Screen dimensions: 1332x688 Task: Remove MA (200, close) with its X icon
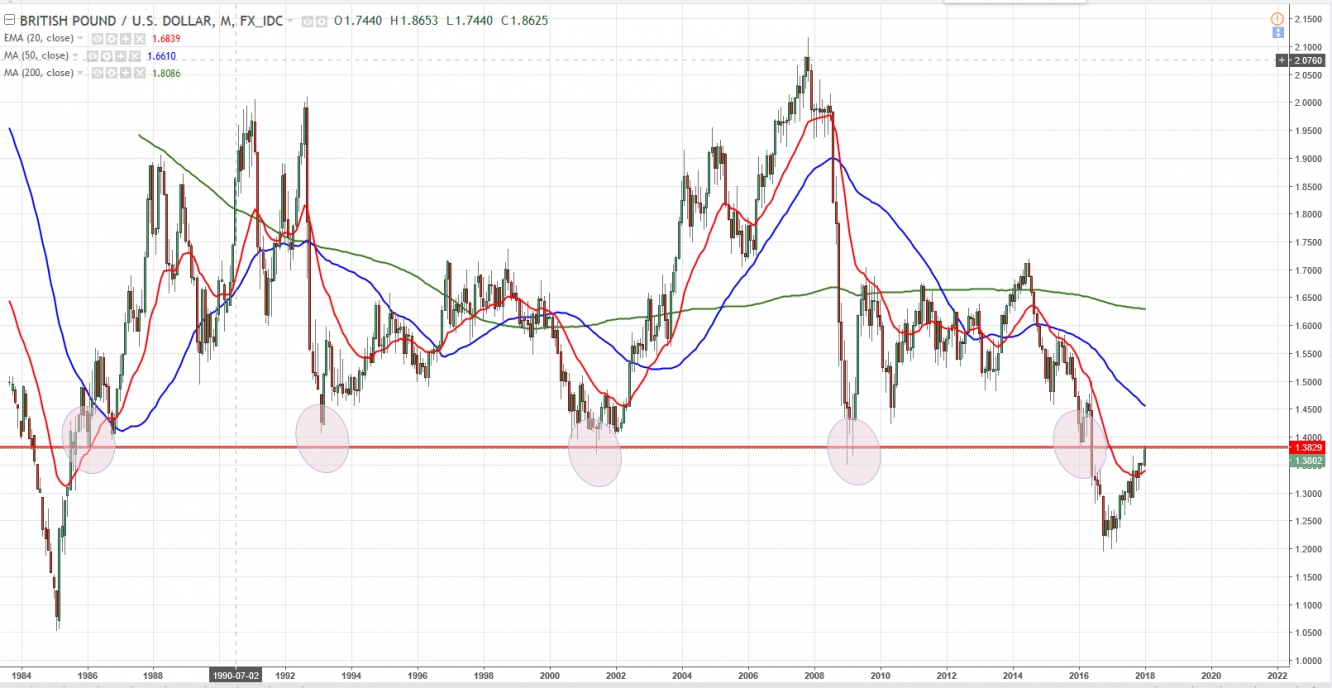pos(140,73)
